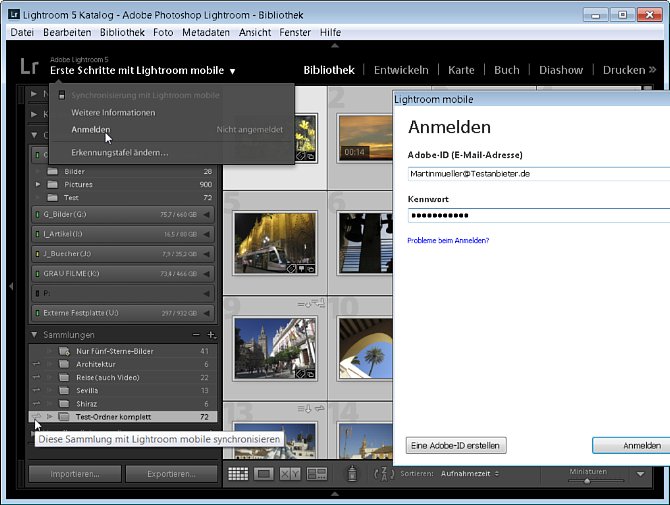Viewport: 670px width, 505px height.
Task: Click the Eine Adobe-ID erstellen button
Action: (x=456, y=445)
